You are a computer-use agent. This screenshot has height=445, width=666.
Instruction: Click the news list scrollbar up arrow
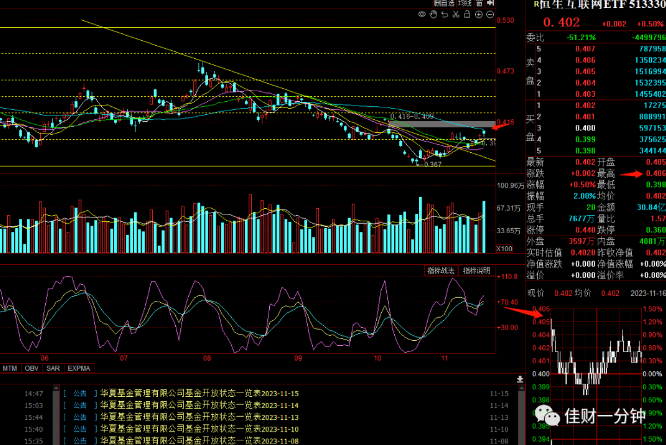(56, 387)
